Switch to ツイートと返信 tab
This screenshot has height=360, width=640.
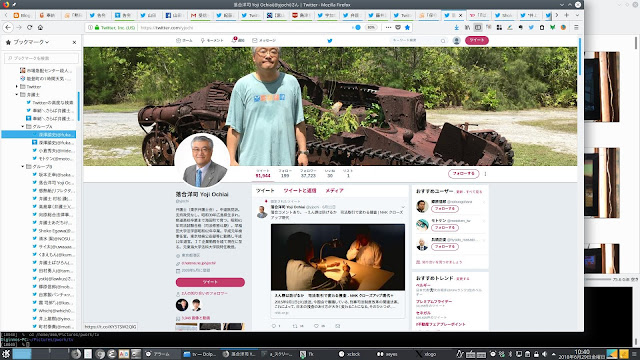[x=300, y=191]
